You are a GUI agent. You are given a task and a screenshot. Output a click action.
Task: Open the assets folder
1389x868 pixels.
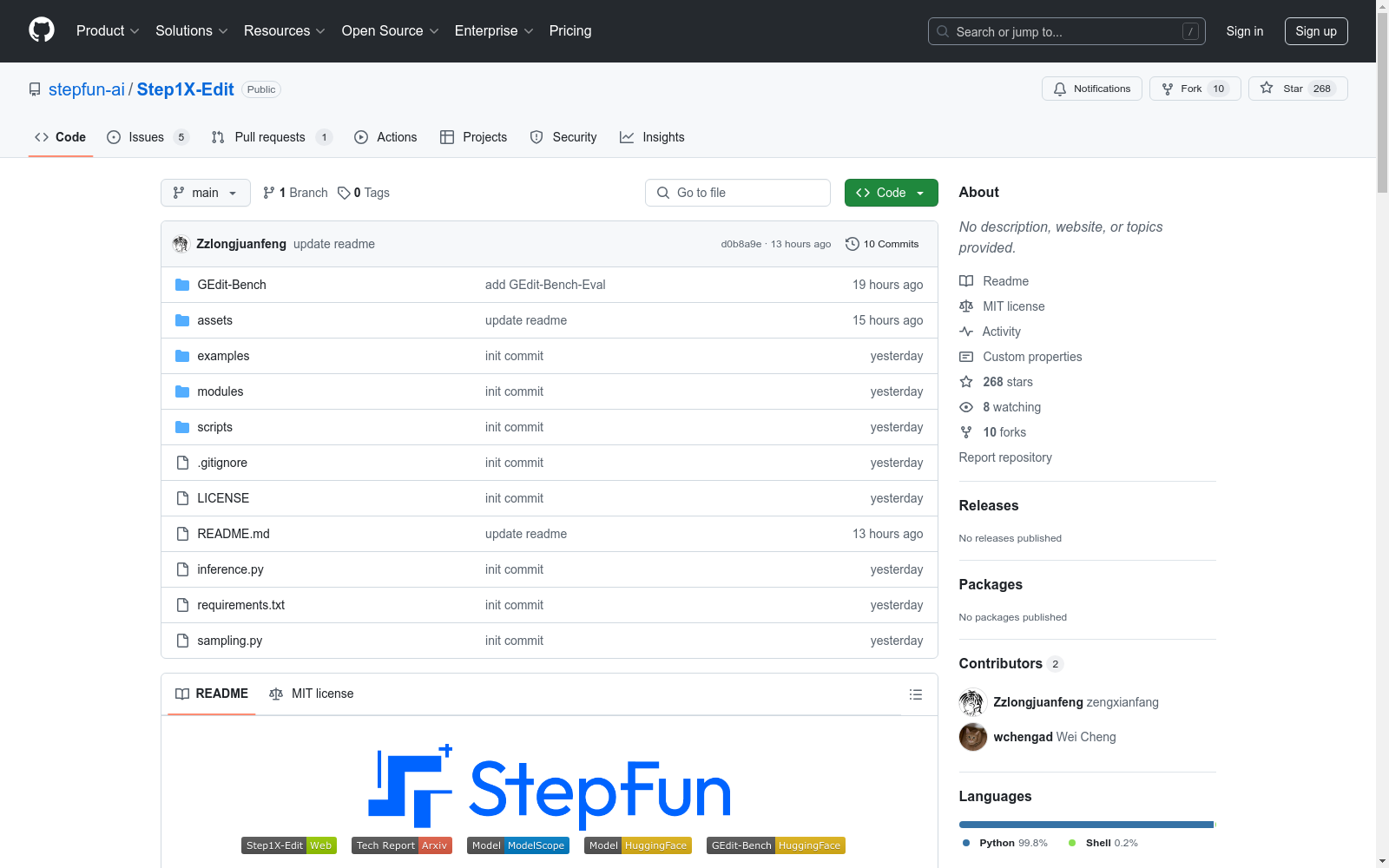(x=214, y=320)
